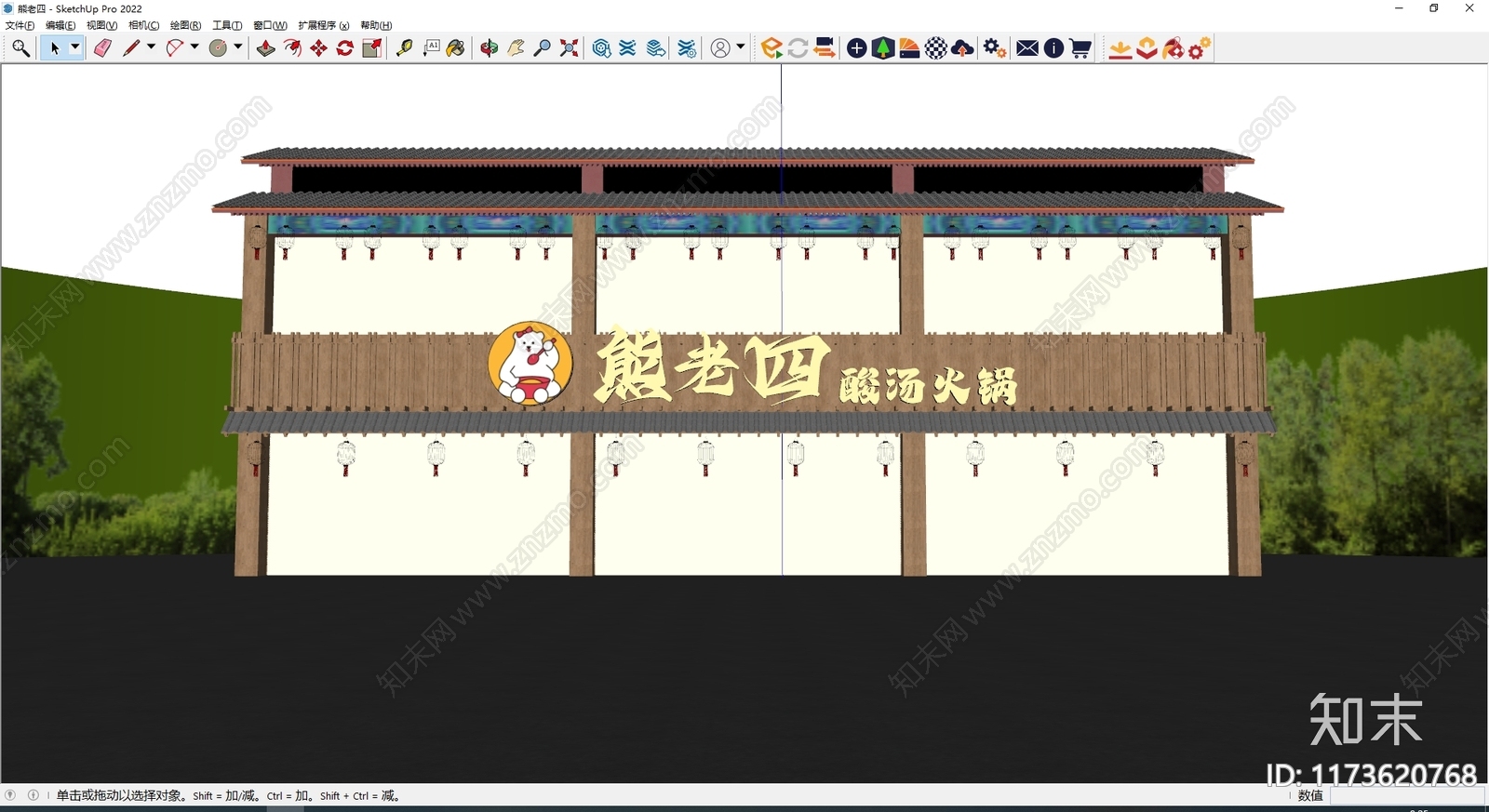Viewport: 1489px width, 812px height.
Task: Start Enscape rendering icon
Action: click(x=771, y=48)
